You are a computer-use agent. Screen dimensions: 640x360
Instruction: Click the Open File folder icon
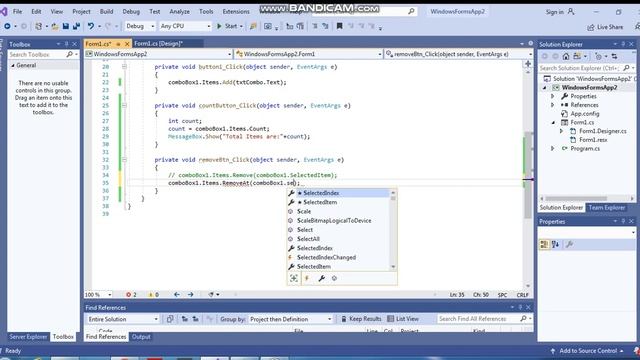55,26
